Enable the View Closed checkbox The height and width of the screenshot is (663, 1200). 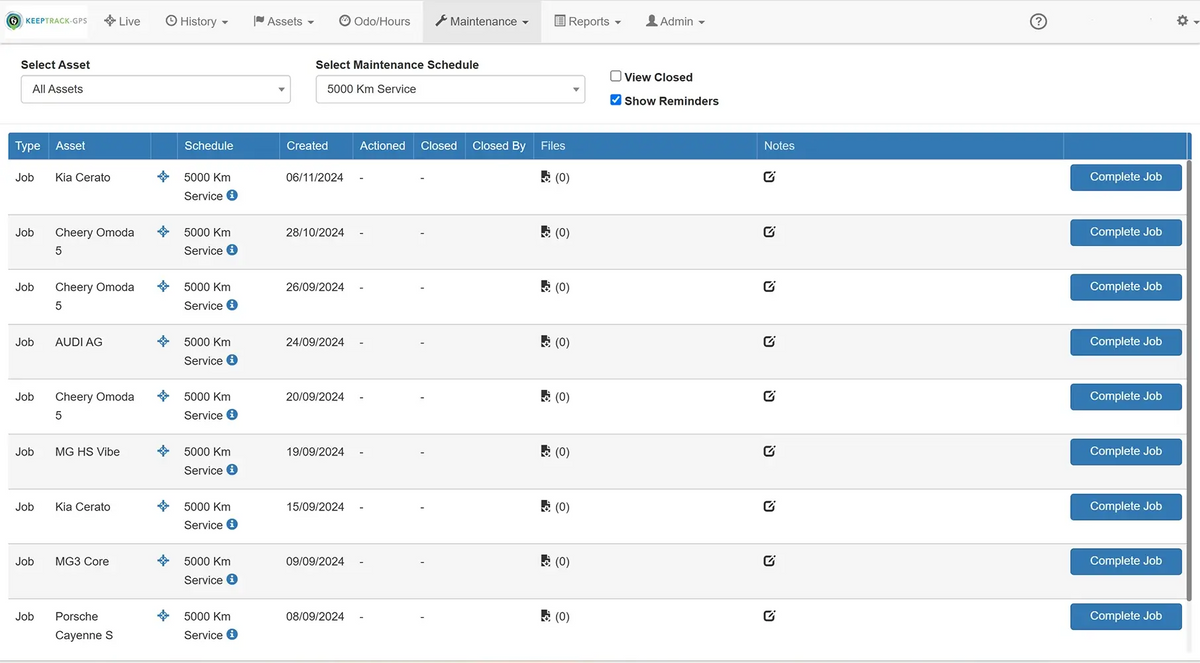tap(616, 76)
